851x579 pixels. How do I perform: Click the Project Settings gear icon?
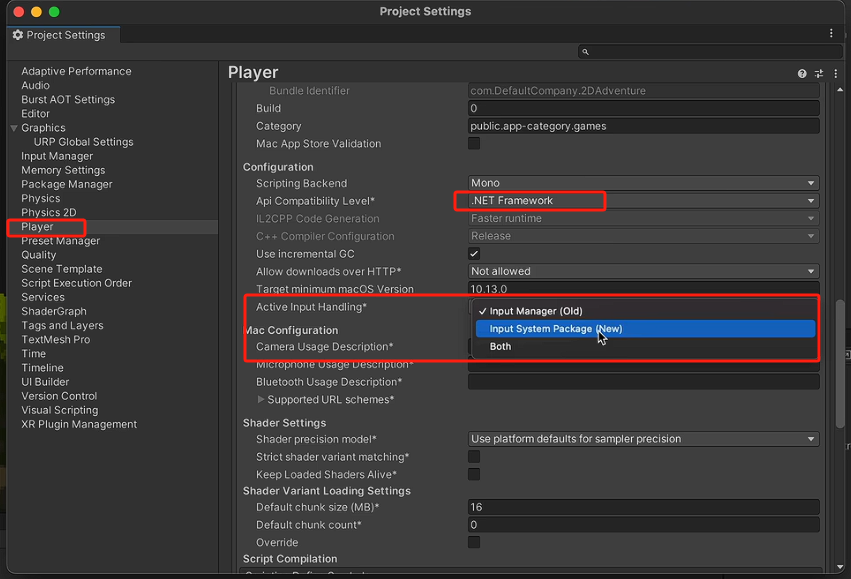[x=18, y=35]
